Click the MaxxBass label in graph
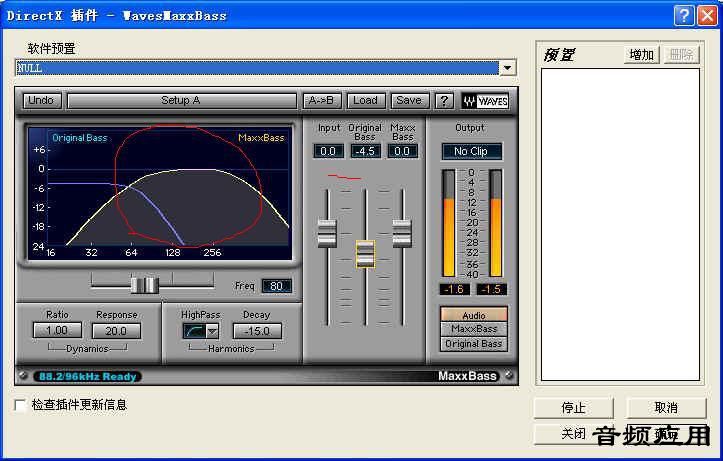Viewport: 723px width, 461px height. click(x=261, y=137)
